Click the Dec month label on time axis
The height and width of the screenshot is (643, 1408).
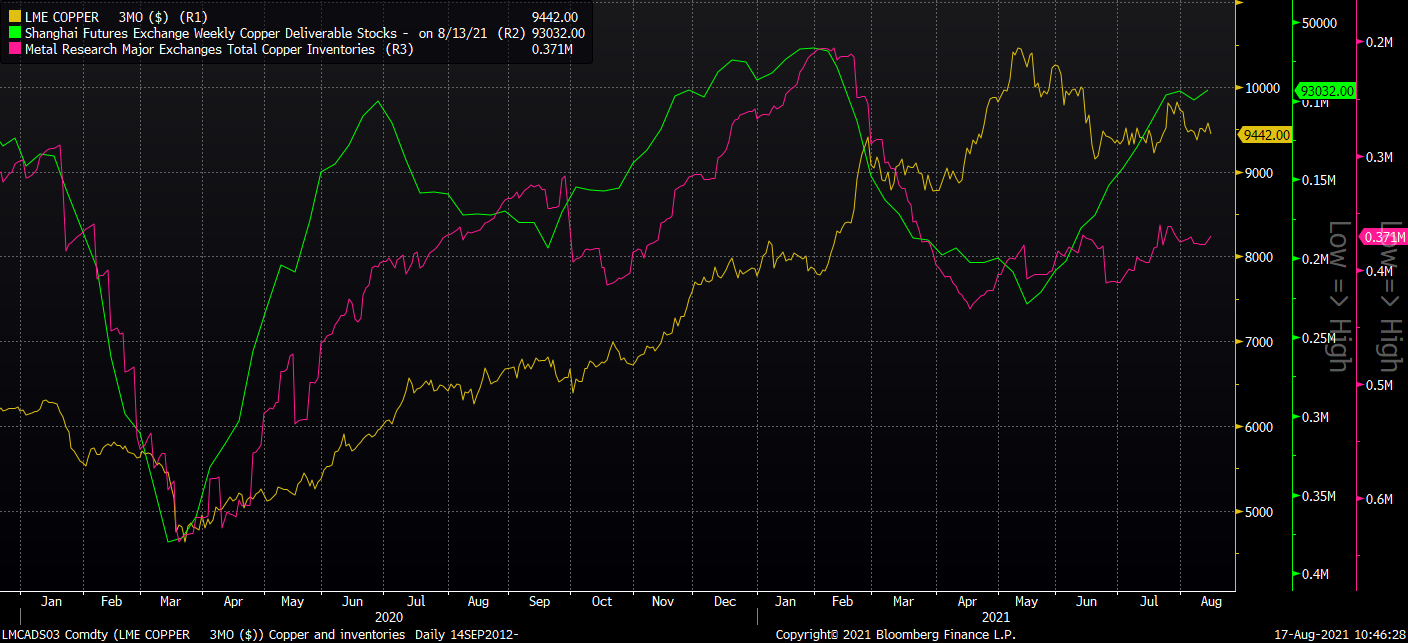point(725,602)
